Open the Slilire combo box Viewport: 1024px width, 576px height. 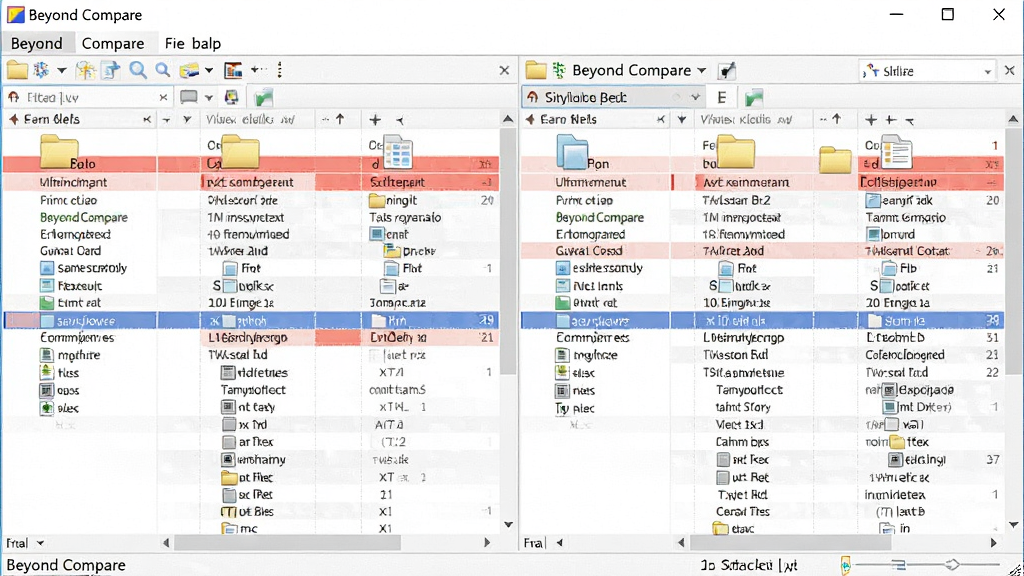927,71
